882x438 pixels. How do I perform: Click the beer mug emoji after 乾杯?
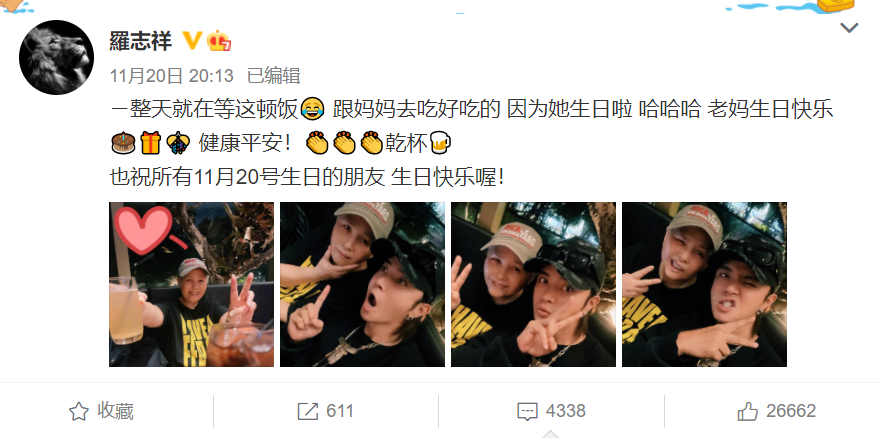coord(440,144)
